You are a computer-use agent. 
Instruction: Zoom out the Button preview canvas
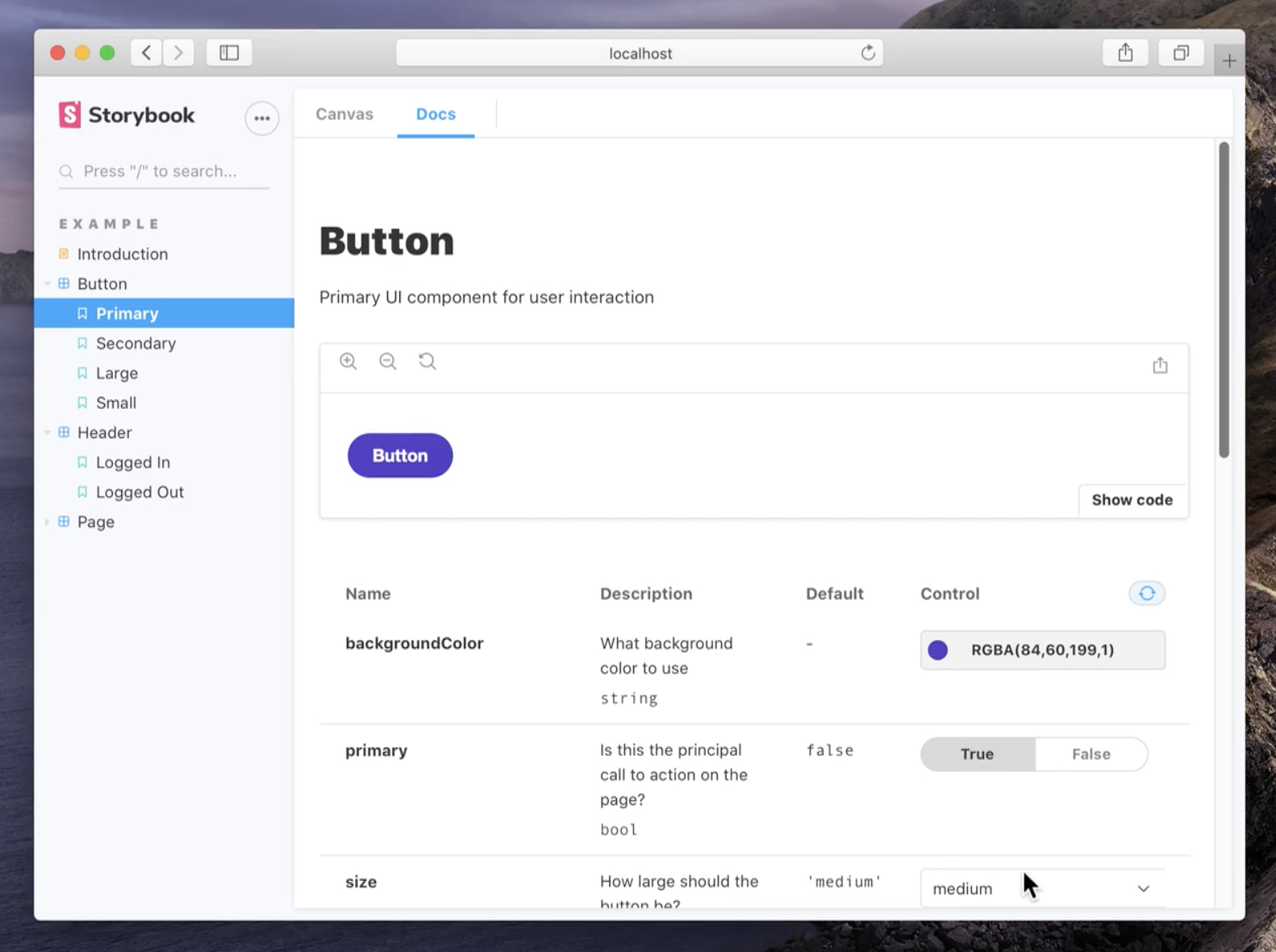coord(387,361)
